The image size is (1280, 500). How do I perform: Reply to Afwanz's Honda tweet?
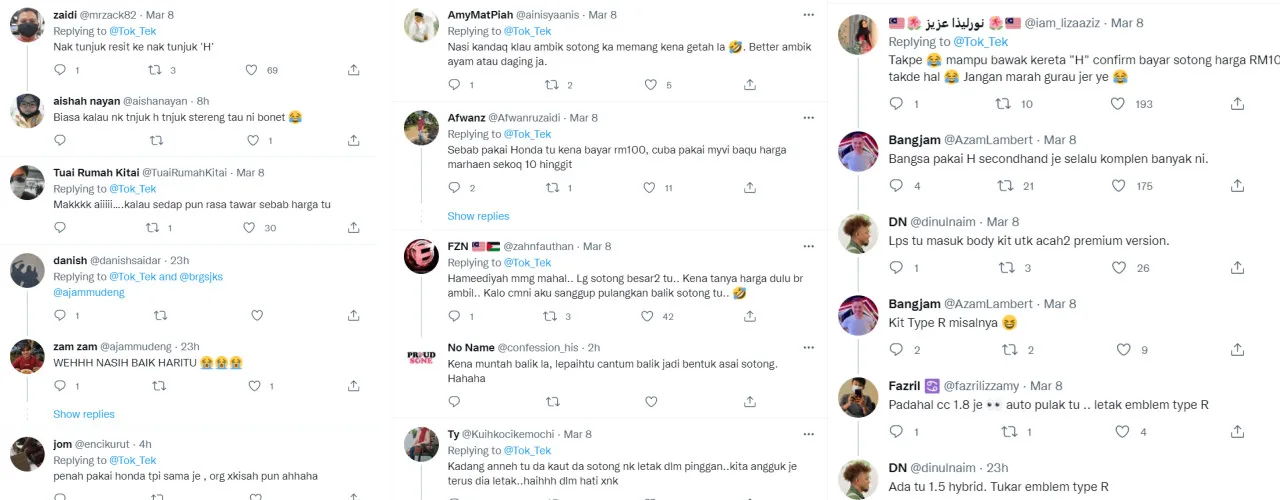click(x=455, y=188)
